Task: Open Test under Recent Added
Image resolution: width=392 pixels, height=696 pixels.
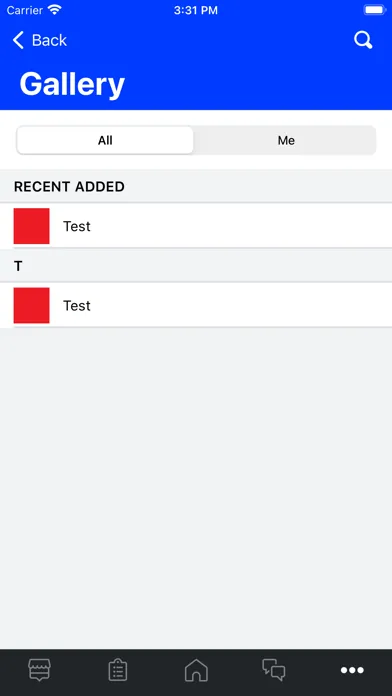Action: tap(196, 226)
